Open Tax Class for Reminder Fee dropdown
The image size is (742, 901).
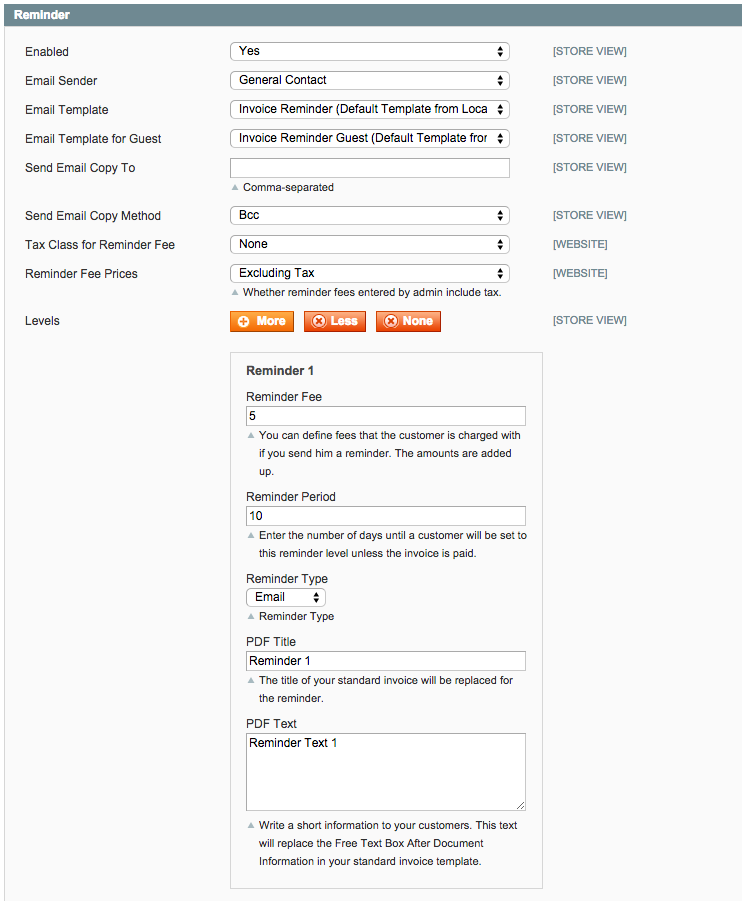click(369, 244)
